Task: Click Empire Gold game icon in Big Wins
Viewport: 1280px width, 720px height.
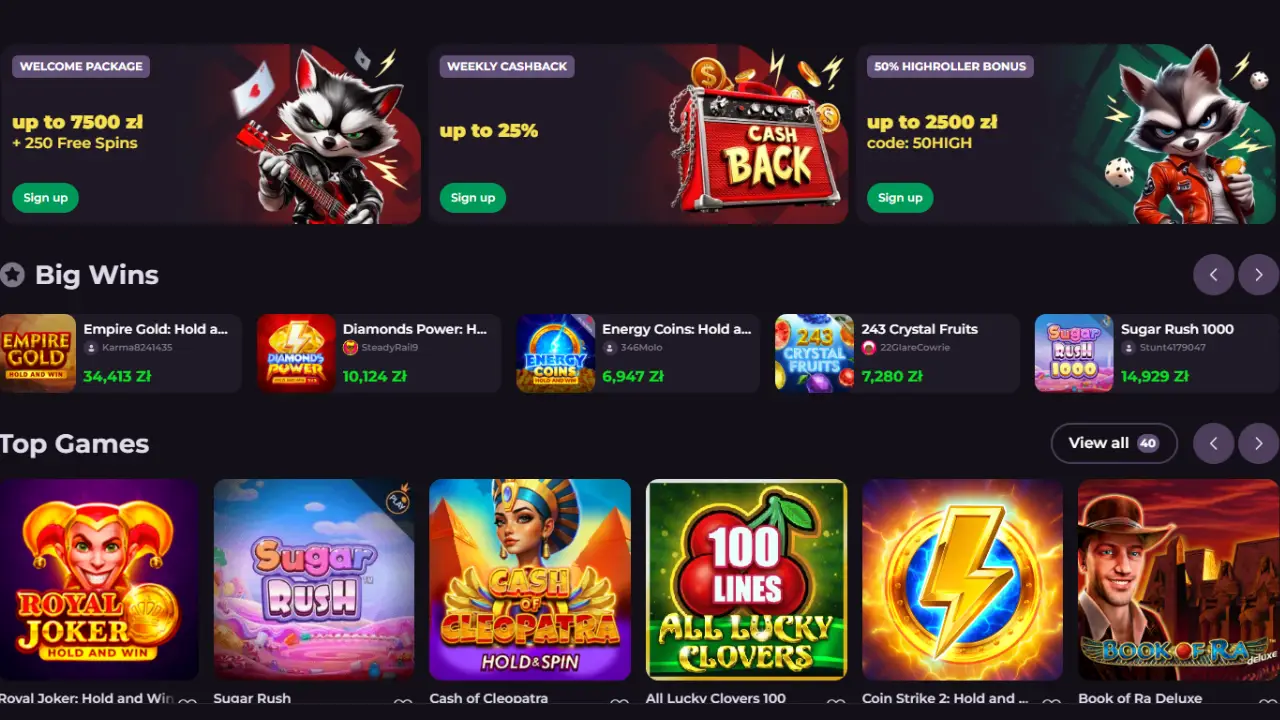Action: (38, 353)
